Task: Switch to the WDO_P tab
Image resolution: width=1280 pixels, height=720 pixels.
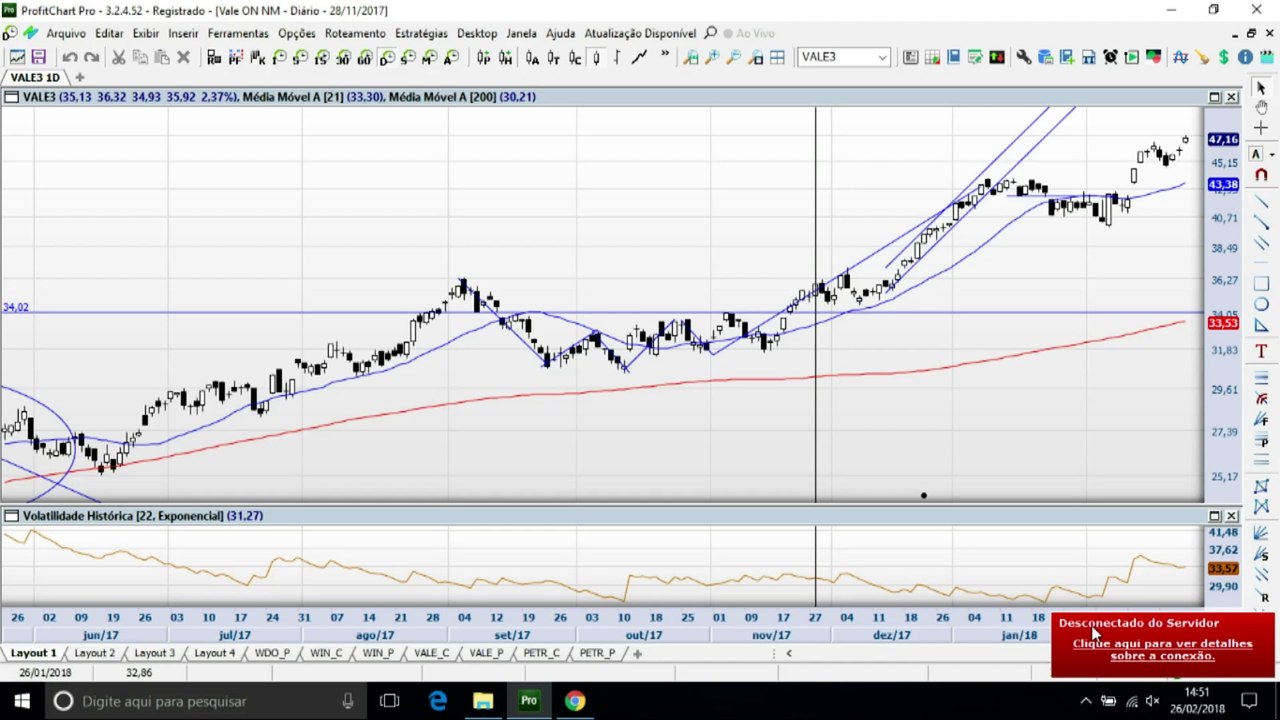Action: click(272, 653)
